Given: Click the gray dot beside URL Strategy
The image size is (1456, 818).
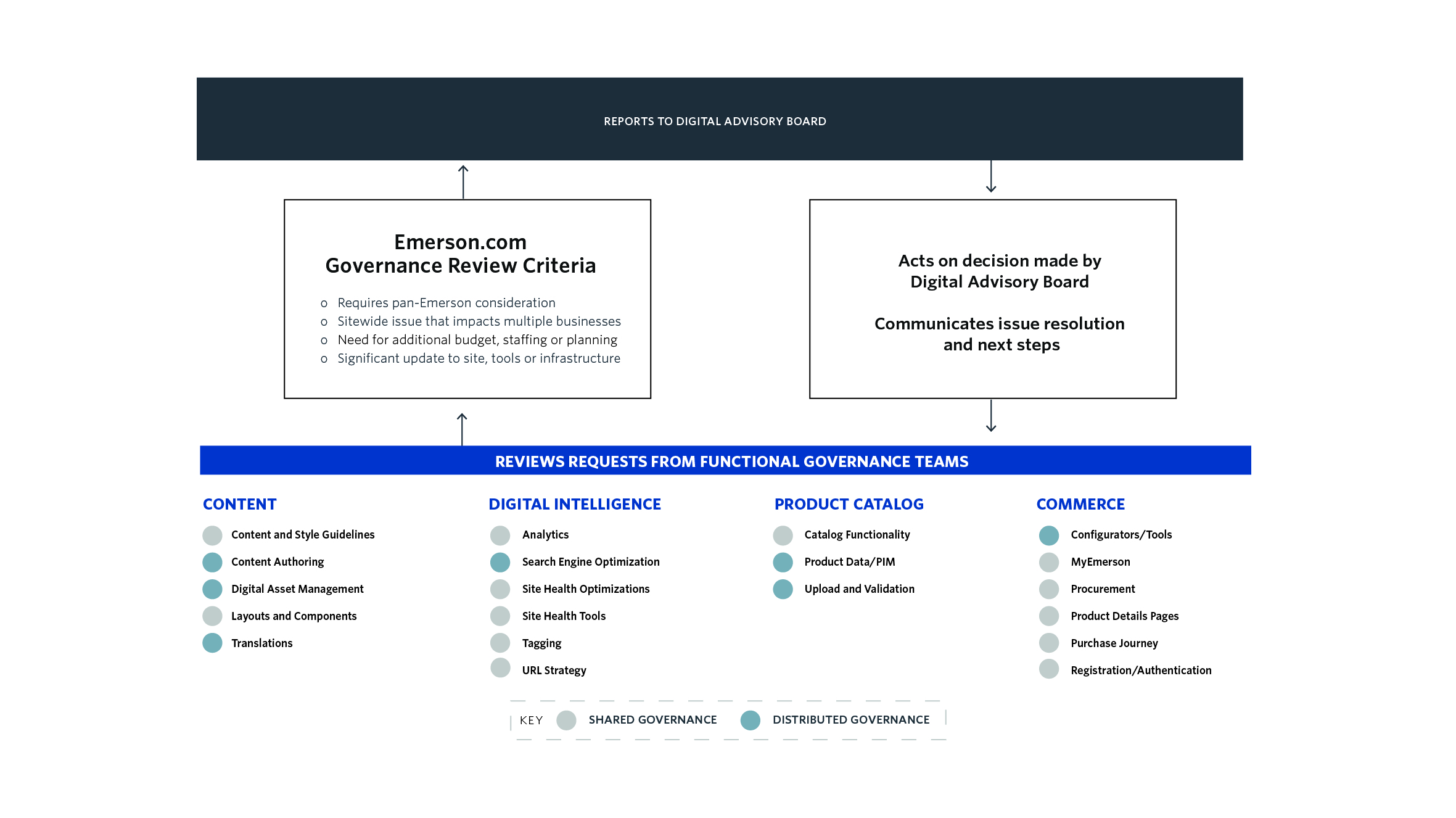Looking at the screenshot, I should pyautogui.click(x=500, y=667).
